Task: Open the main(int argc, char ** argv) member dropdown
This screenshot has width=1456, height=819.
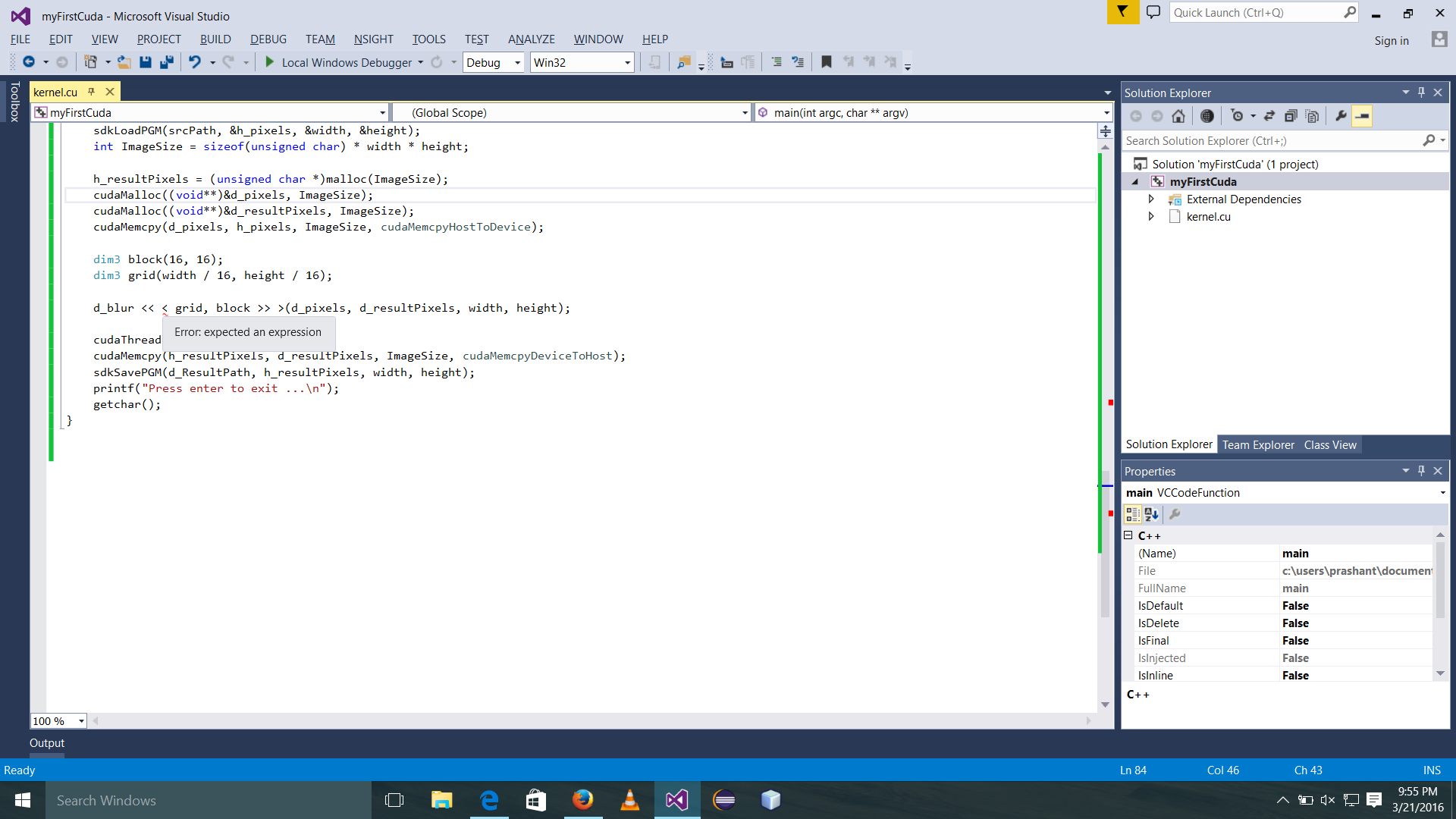Action: point(934,112)
